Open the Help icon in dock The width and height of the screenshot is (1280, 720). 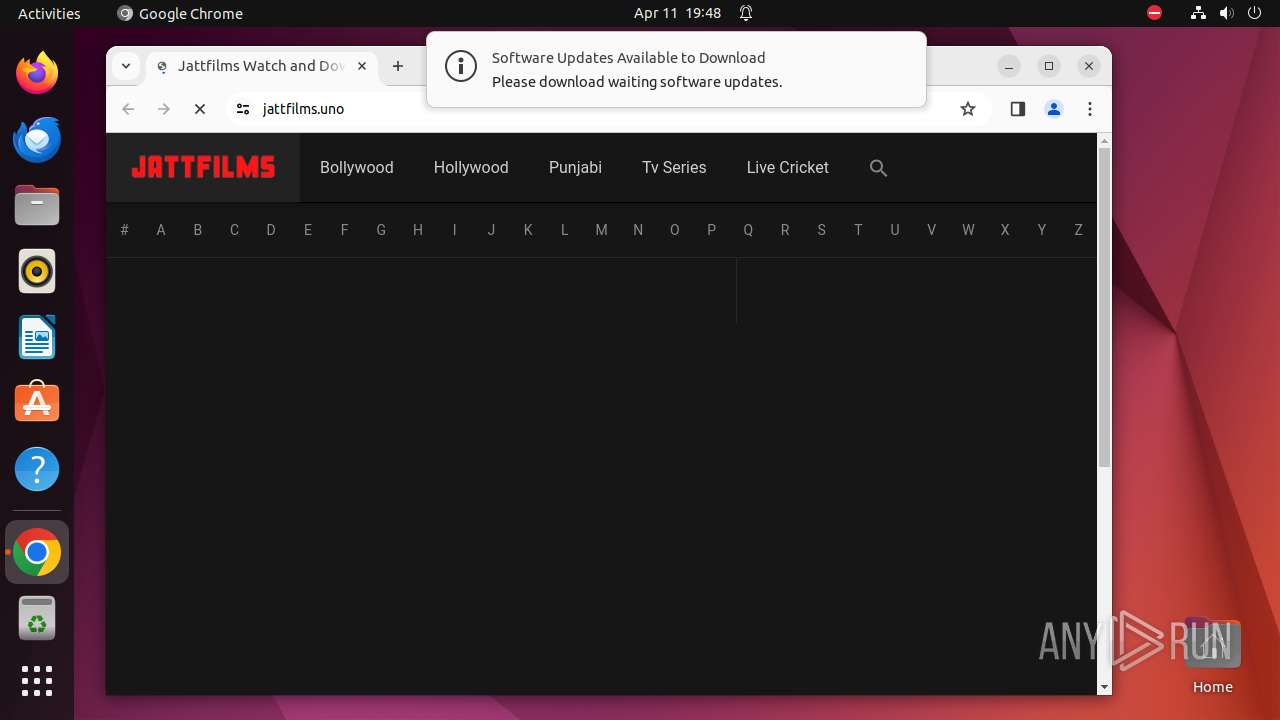click(x=37, y=469)
